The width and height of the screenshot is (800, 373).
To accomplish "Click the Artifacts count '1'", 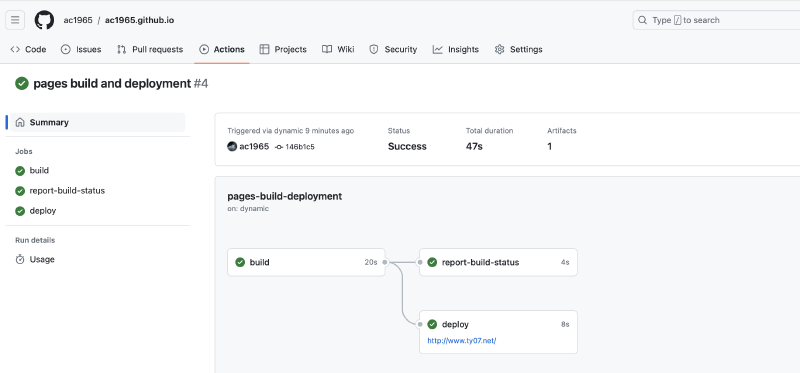I will point(549,146).
